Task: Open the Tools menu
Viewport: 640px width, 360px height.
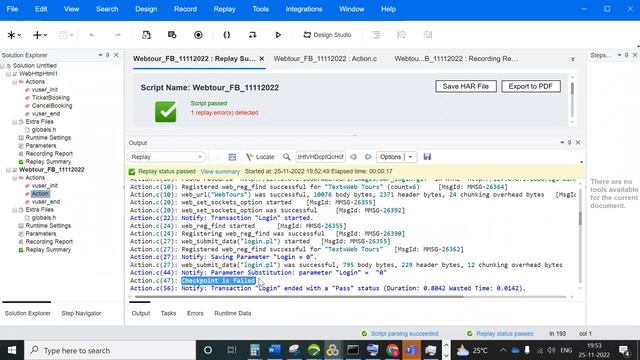Action: pos(260,9)
